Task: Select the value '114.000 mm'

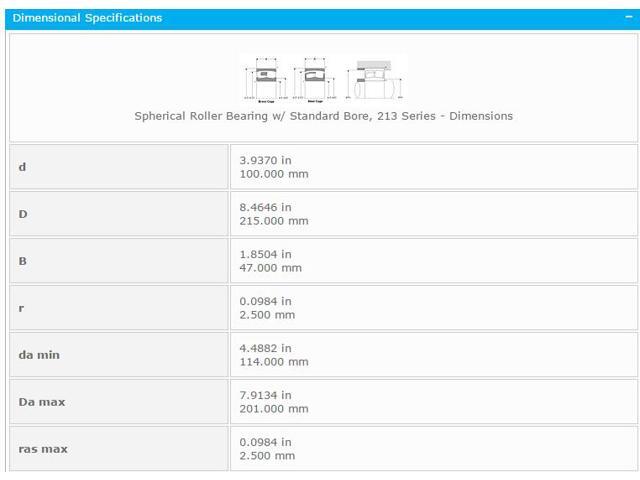Action: tap(274, 362)
